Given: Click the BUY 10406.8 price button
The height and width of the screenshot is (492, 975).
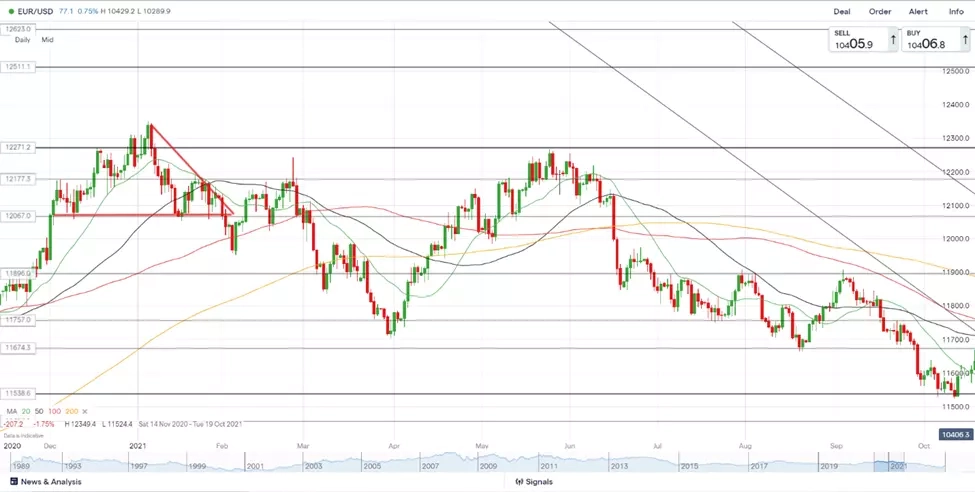Looking at the screenshot, I should click(x=935, y=39).
